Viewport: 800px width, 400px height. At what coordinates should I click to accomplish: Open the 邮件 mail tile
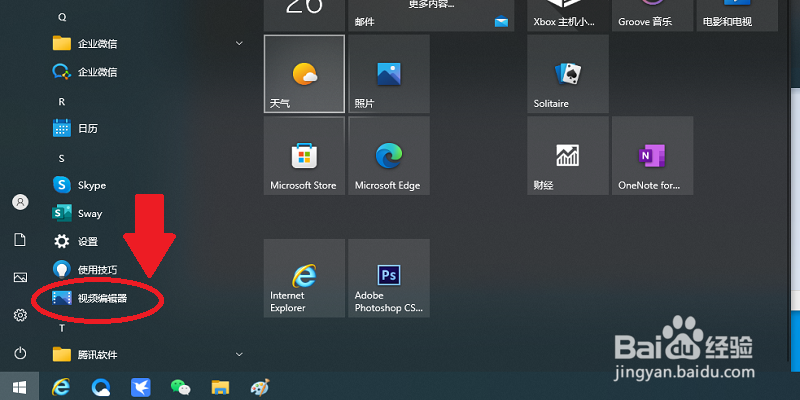click(431, 15)
